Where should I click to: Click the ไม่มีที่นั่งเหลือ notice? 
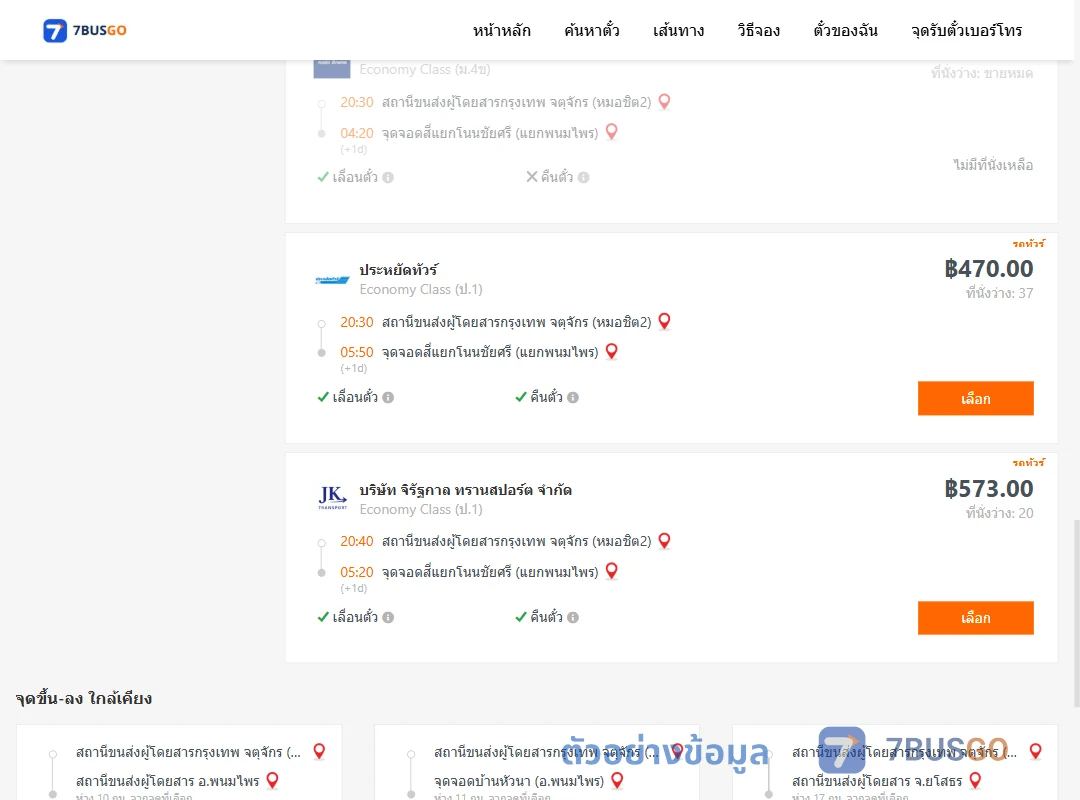[993, 165]
